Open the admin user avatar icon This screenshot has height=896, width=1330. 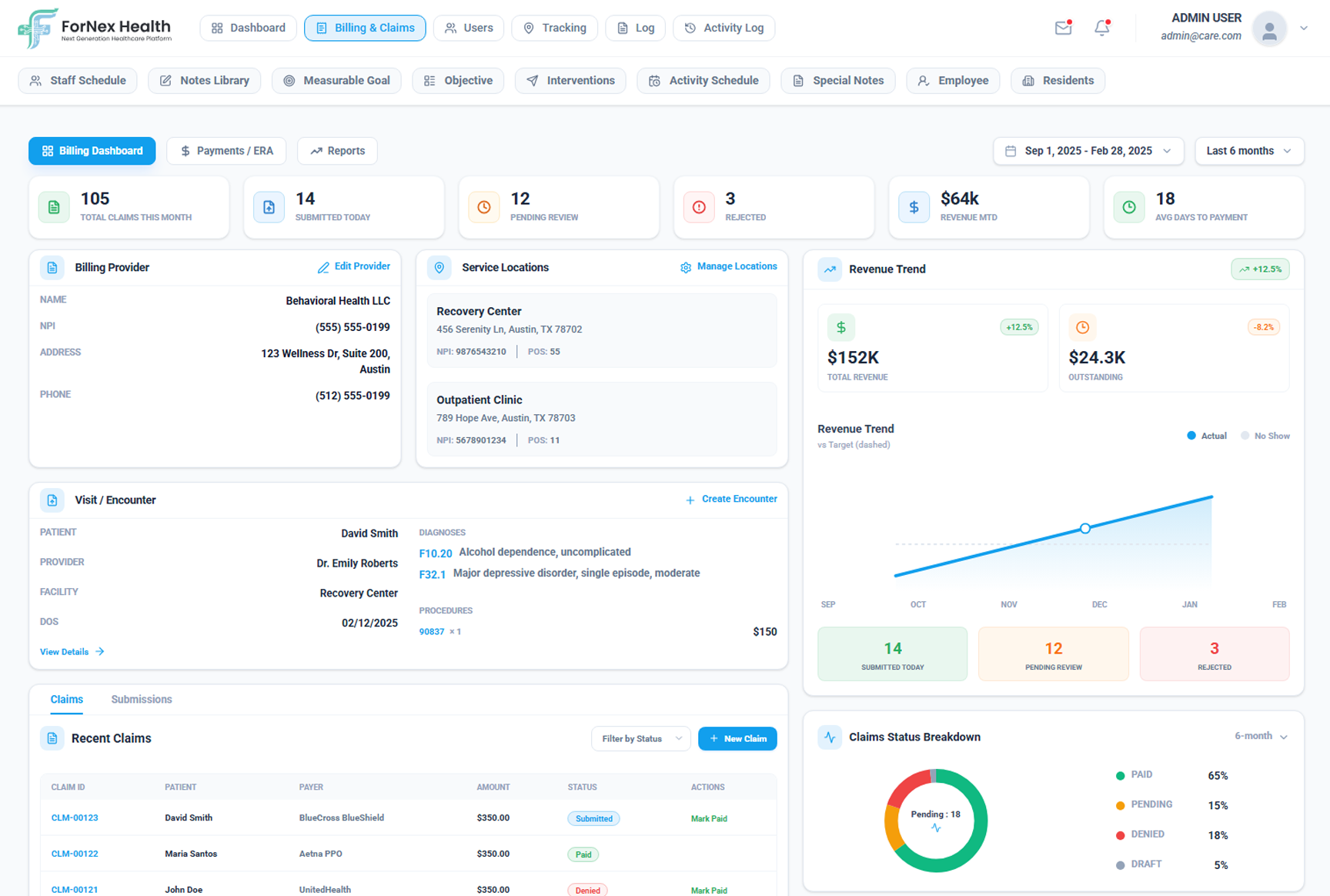pyautogui.click(x=1269, y=28)
